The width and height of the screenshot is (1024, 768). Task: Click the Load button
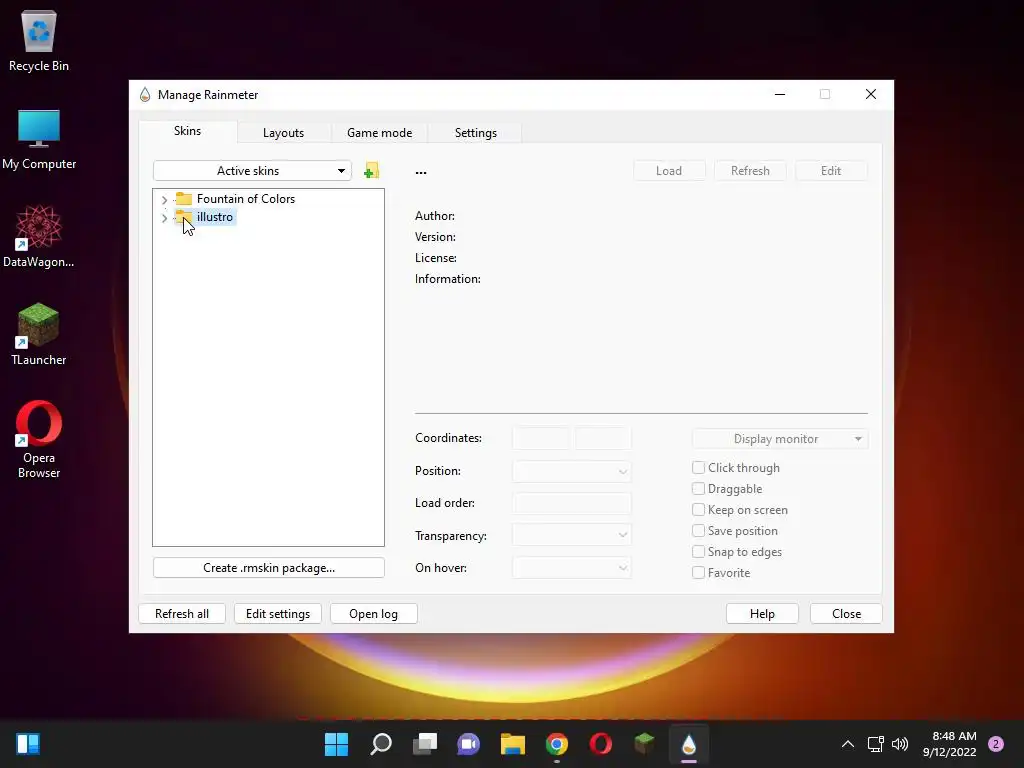pos(669,170)
